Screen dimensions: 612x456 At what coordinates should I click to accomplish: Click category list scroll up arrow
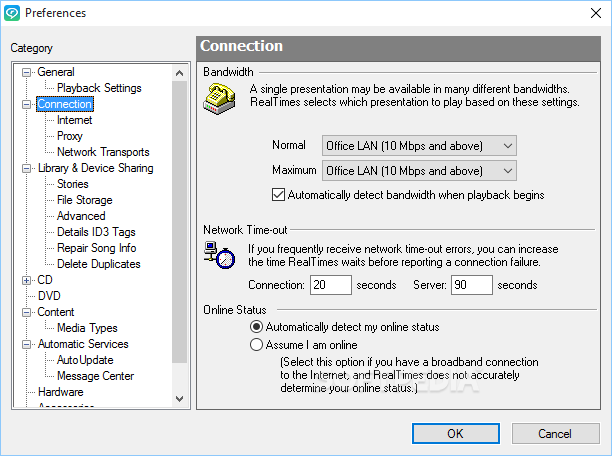[180, 73]
